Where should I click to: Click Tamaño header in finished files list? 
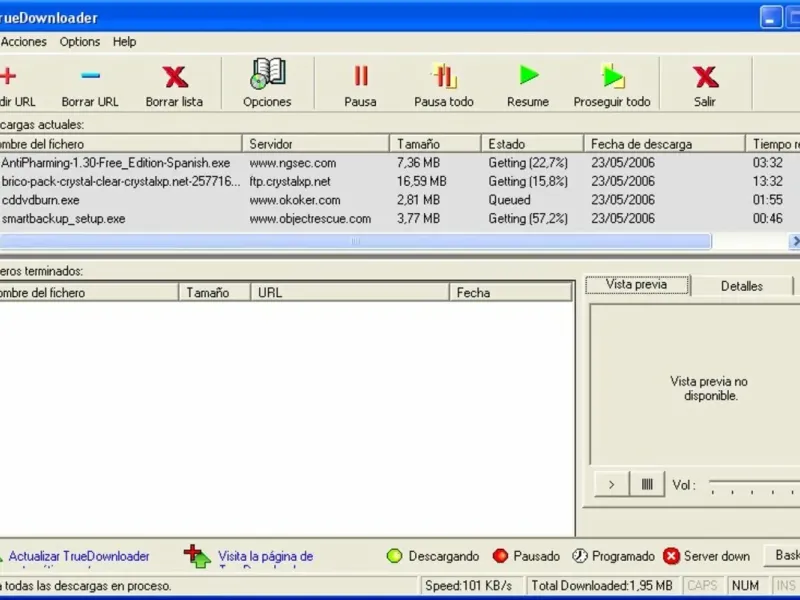click(214, 293)
